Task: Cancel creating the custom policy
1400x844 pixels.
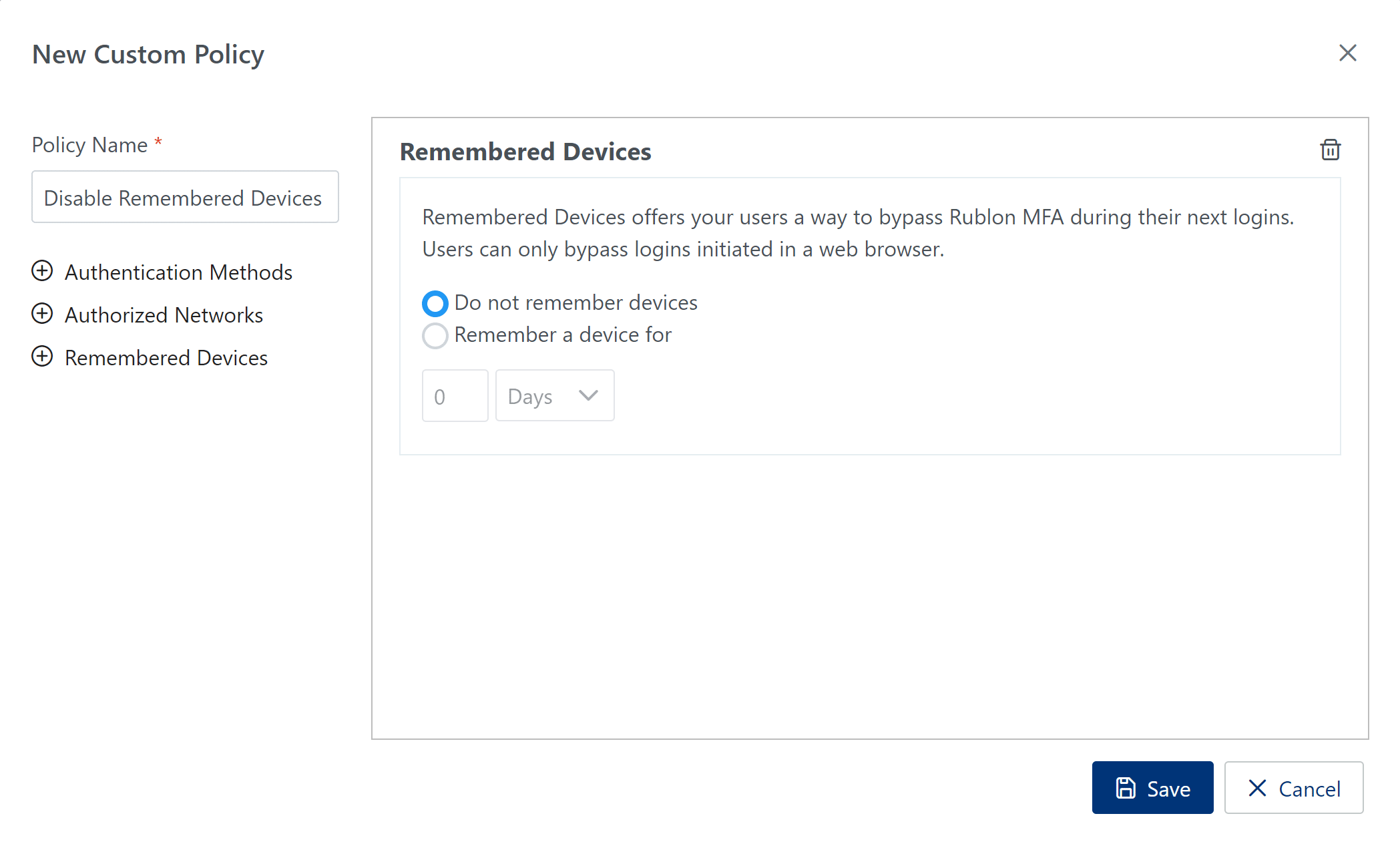Action: tap(1293, 788)
